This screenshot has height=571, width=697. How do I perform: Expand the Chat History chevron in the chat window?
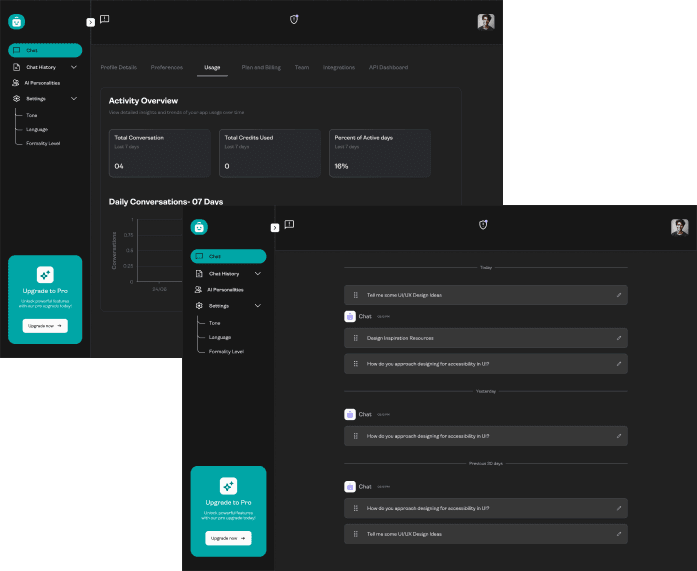click(258, 274)
